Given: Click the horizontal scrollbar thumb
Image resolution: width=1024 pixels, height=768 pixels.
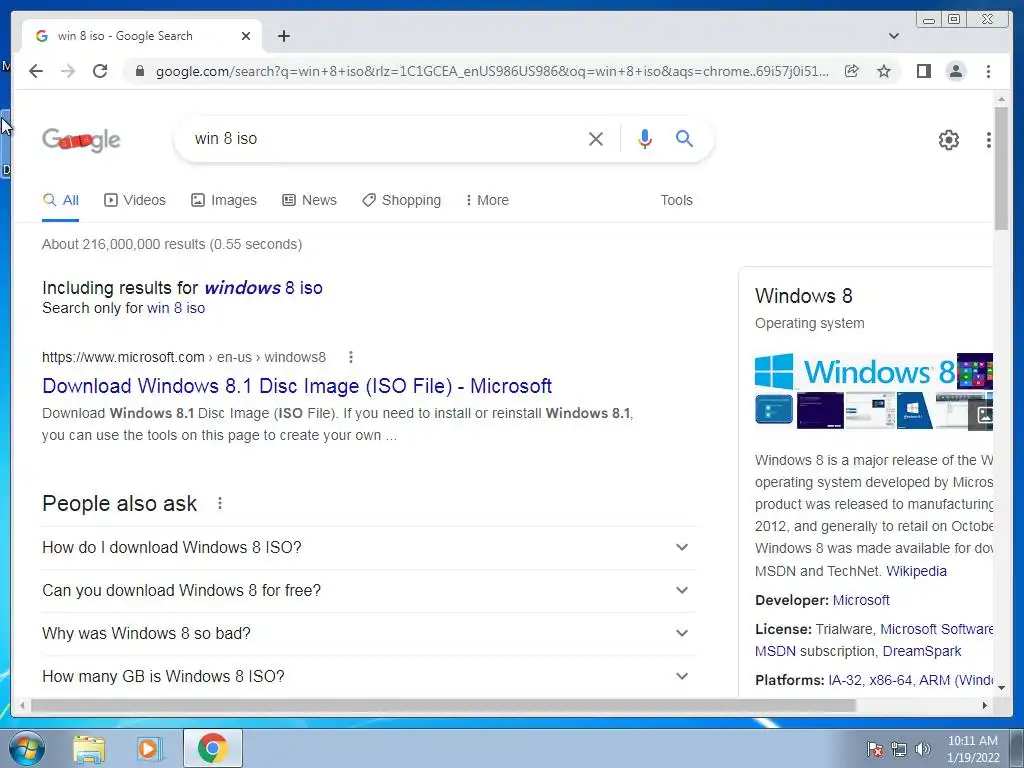Looking at the screenshot, I should (x=443, y=705).
